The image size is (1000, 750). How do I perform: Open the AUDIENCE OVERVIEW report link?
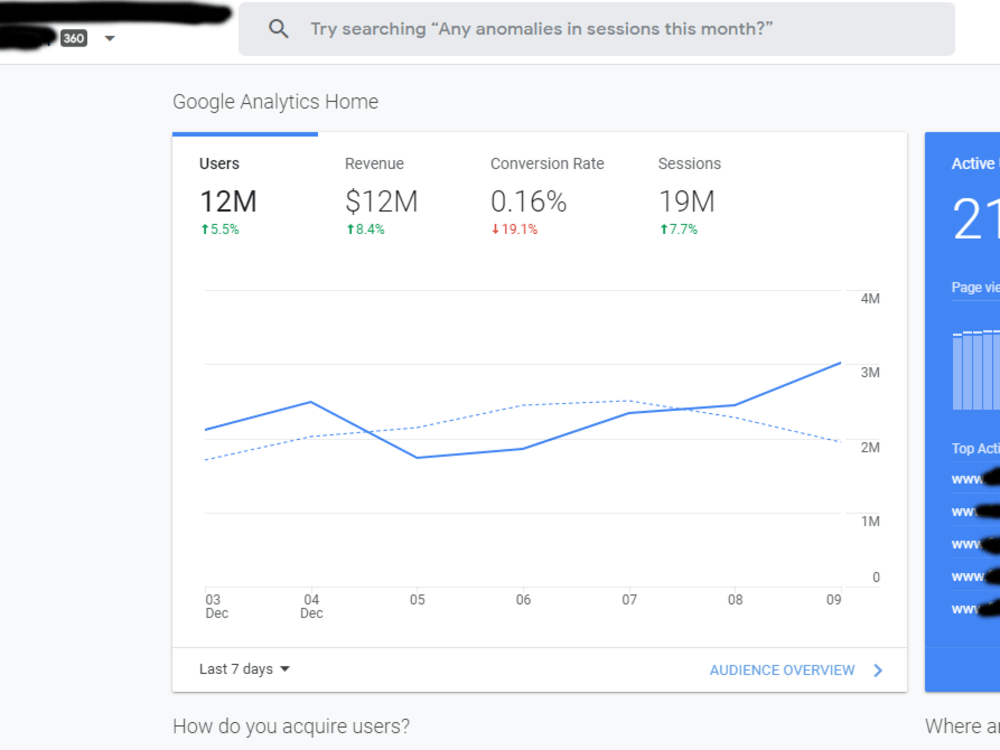pos(782,670)
